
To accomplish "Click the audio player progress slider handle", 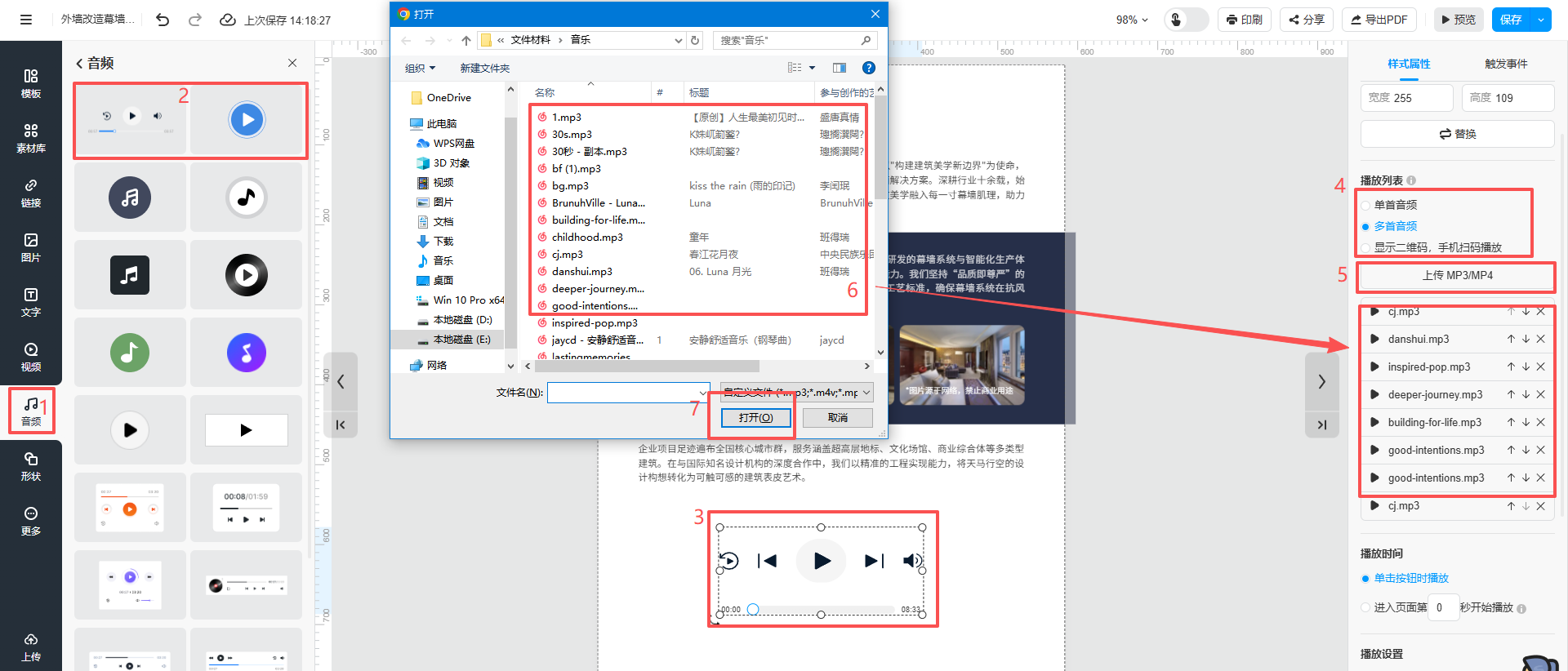I will 753,610.
